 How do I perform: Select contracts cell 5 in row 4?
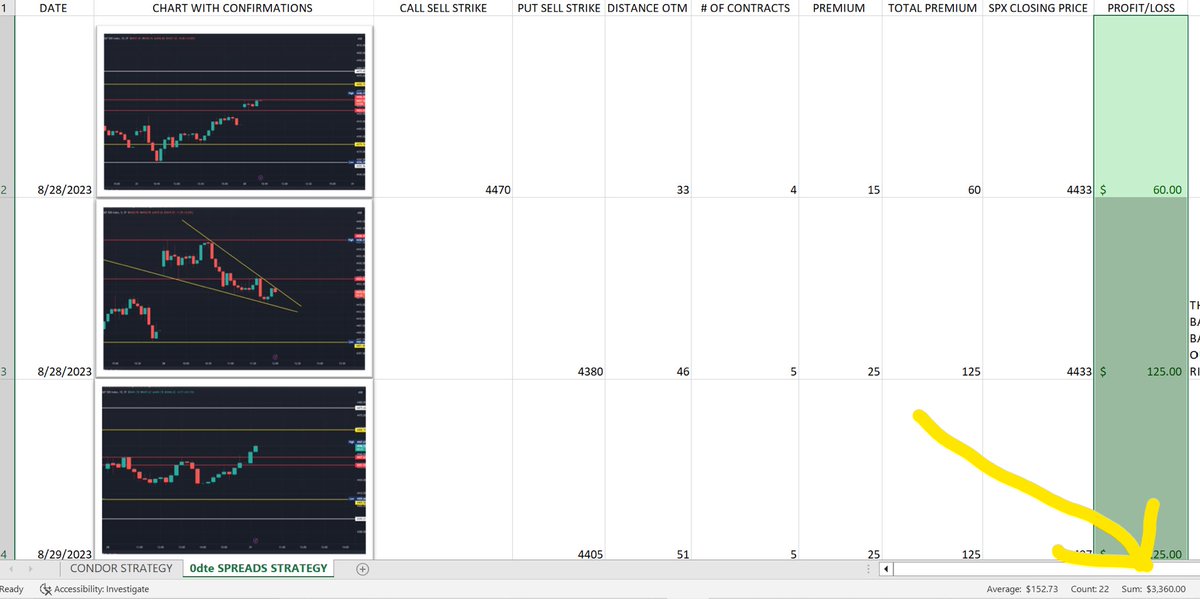745,469
